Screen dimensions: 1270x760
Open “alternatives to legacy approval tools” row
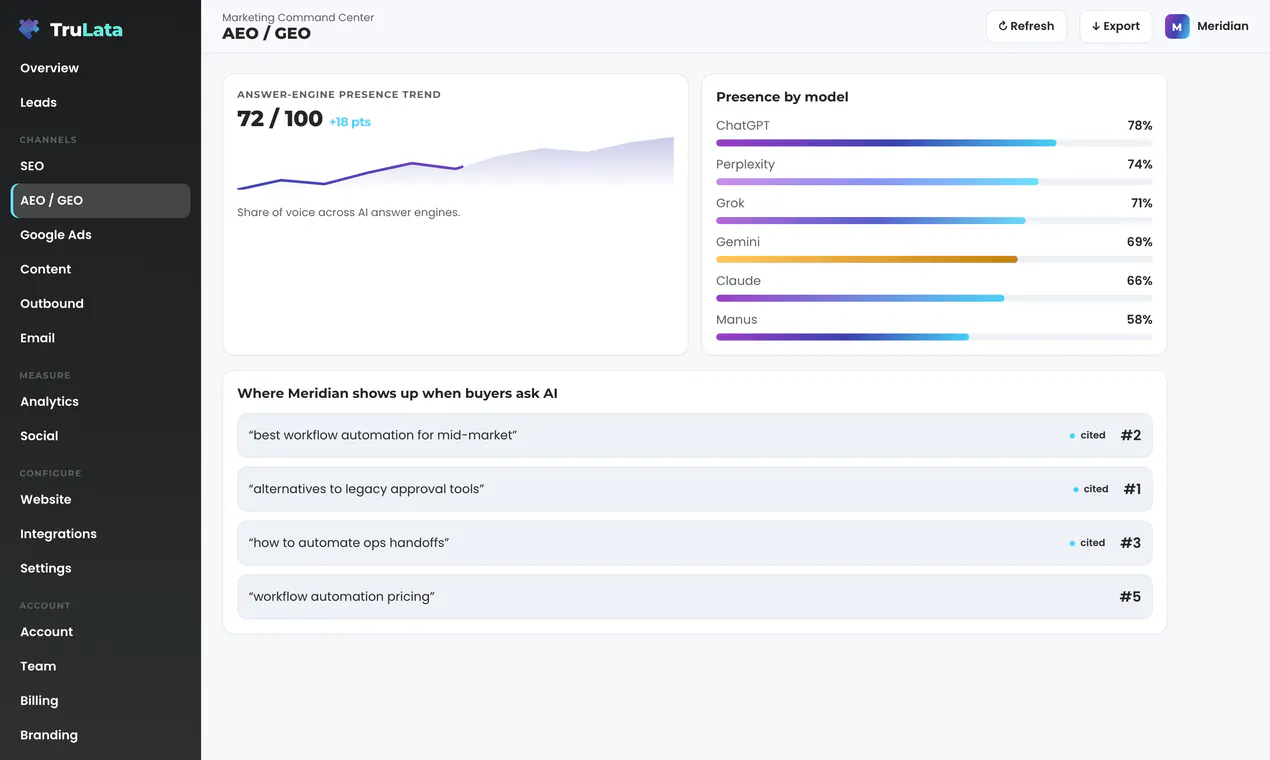[694, 489]
